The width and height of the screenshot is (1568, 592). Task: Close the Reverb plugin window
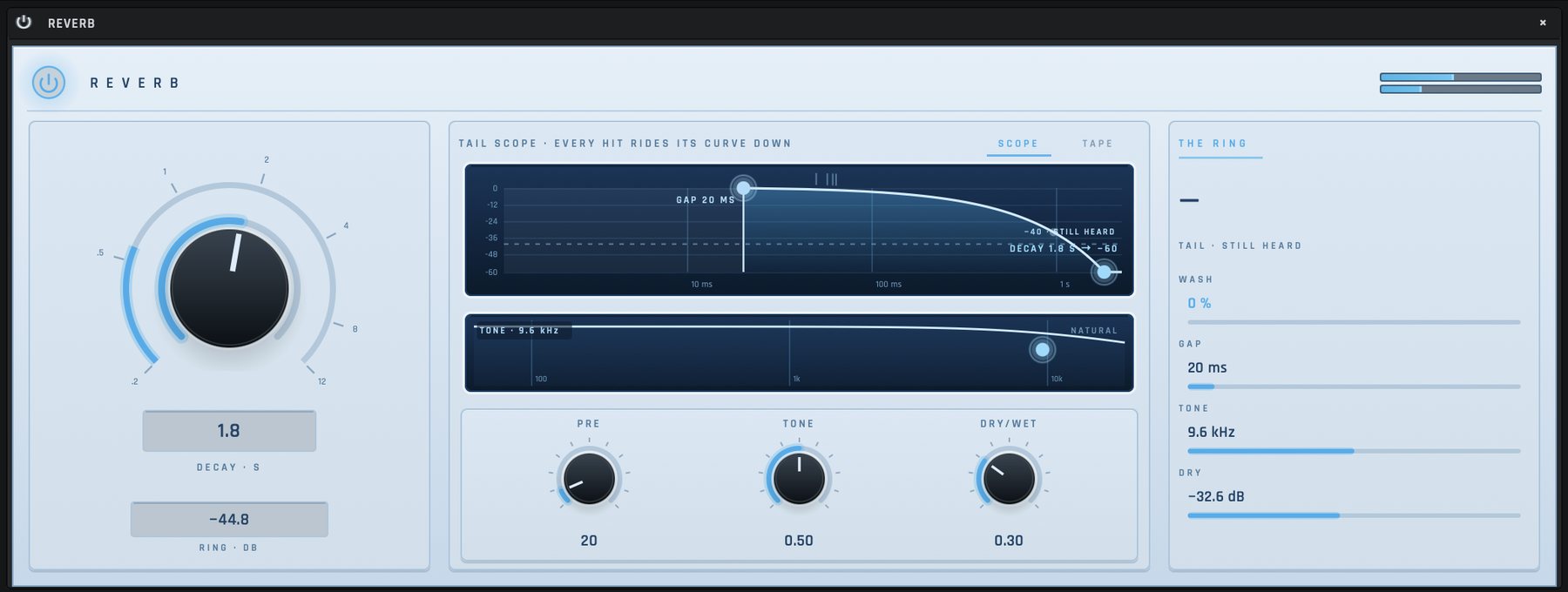pyautogui.click(x=1543, y=23)
